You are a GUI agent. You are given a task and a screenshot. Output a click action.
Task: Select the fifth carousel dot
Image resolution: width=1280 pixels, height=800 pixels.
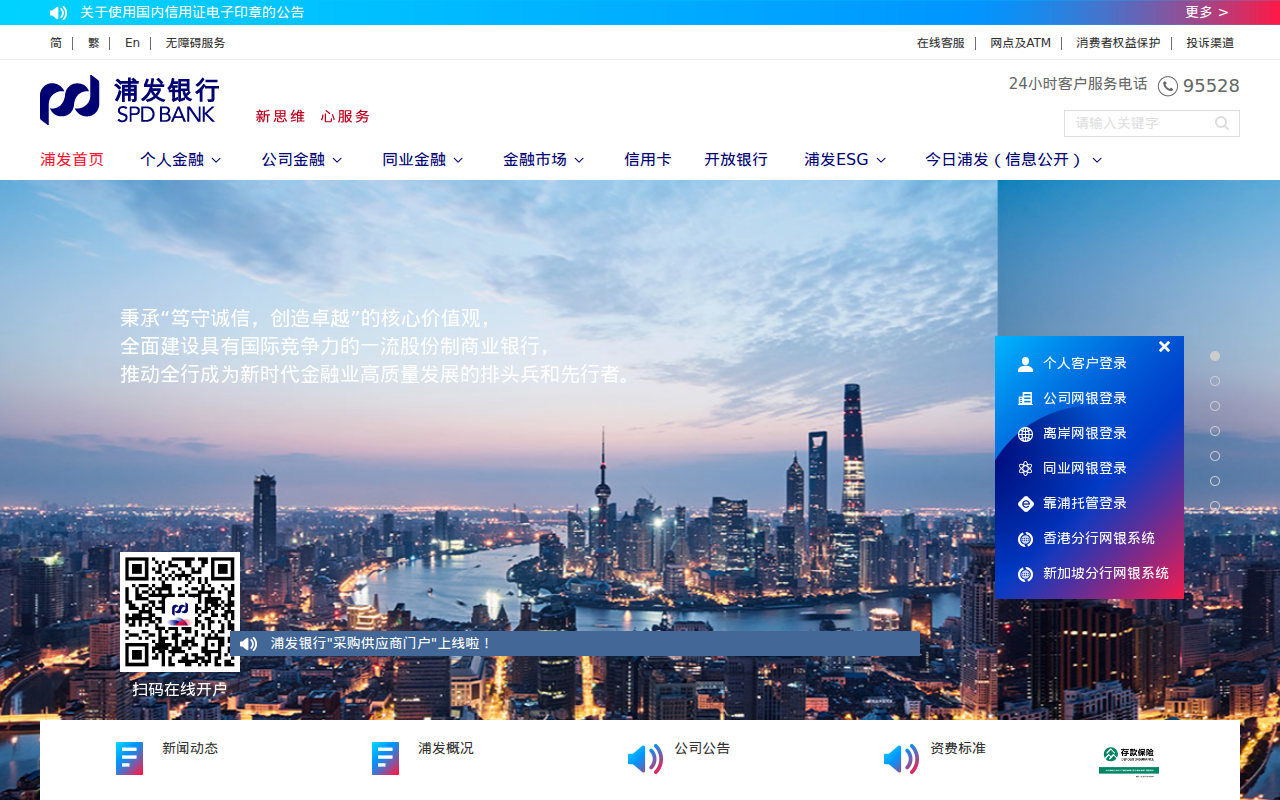1215,456
